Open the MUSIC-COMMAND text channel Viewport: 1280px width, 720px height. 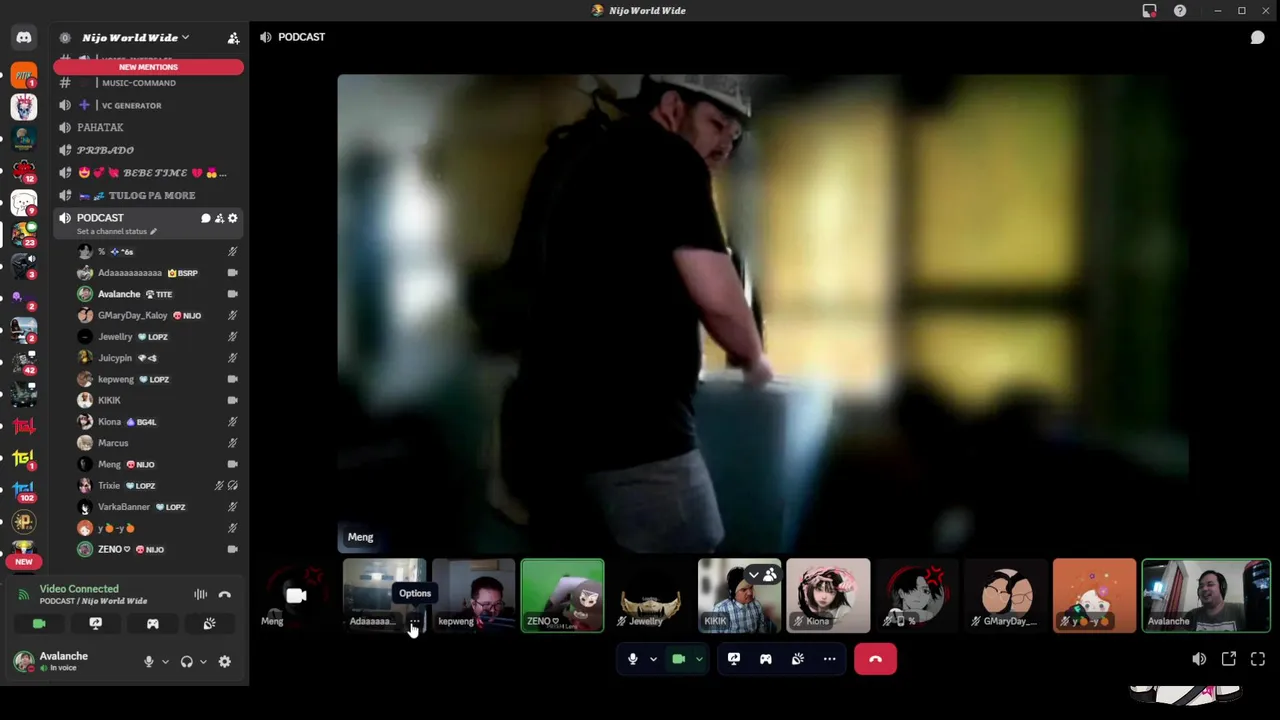click(x=148, y=83)
